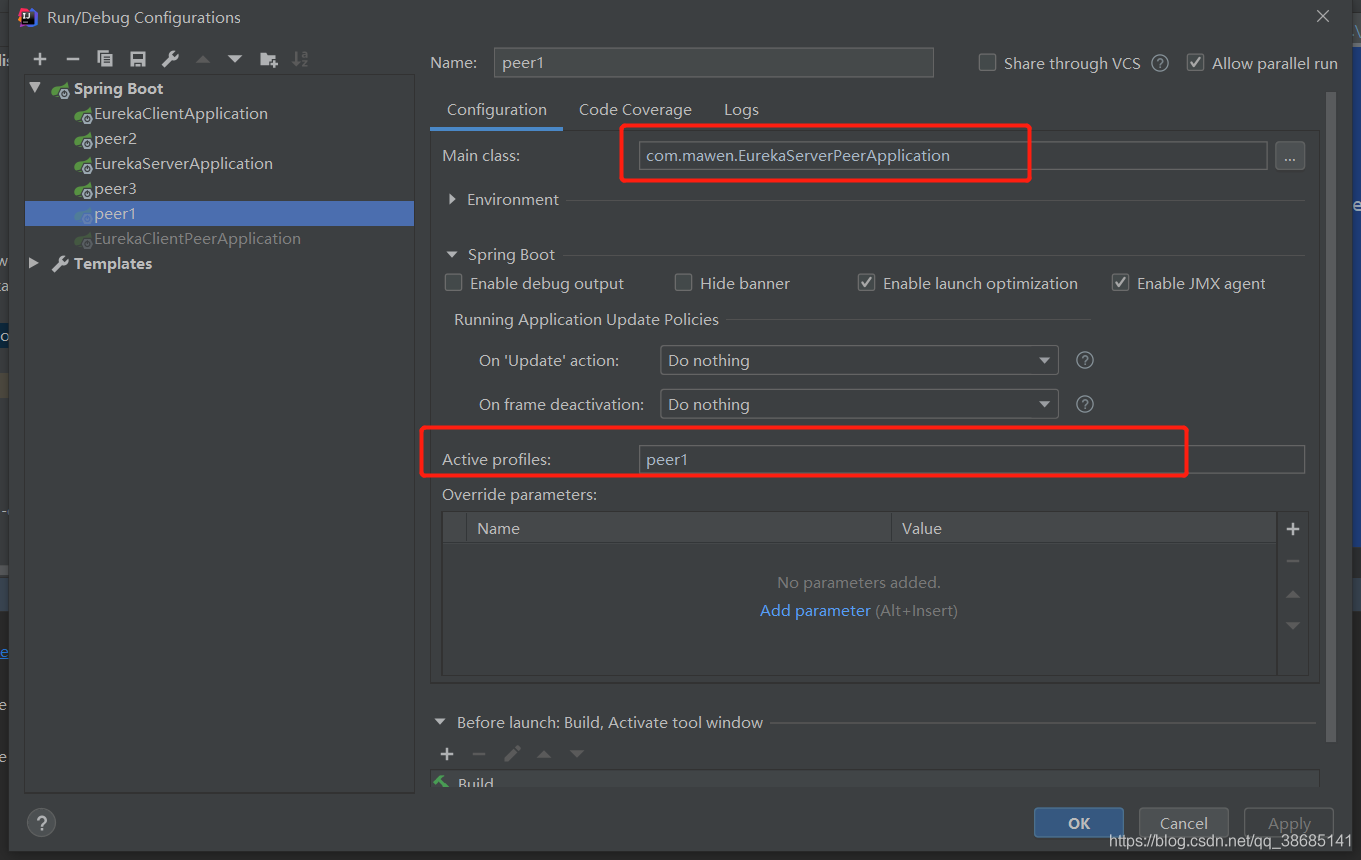
Task: Click the Main class input field
Action: (x=953, y=156)
